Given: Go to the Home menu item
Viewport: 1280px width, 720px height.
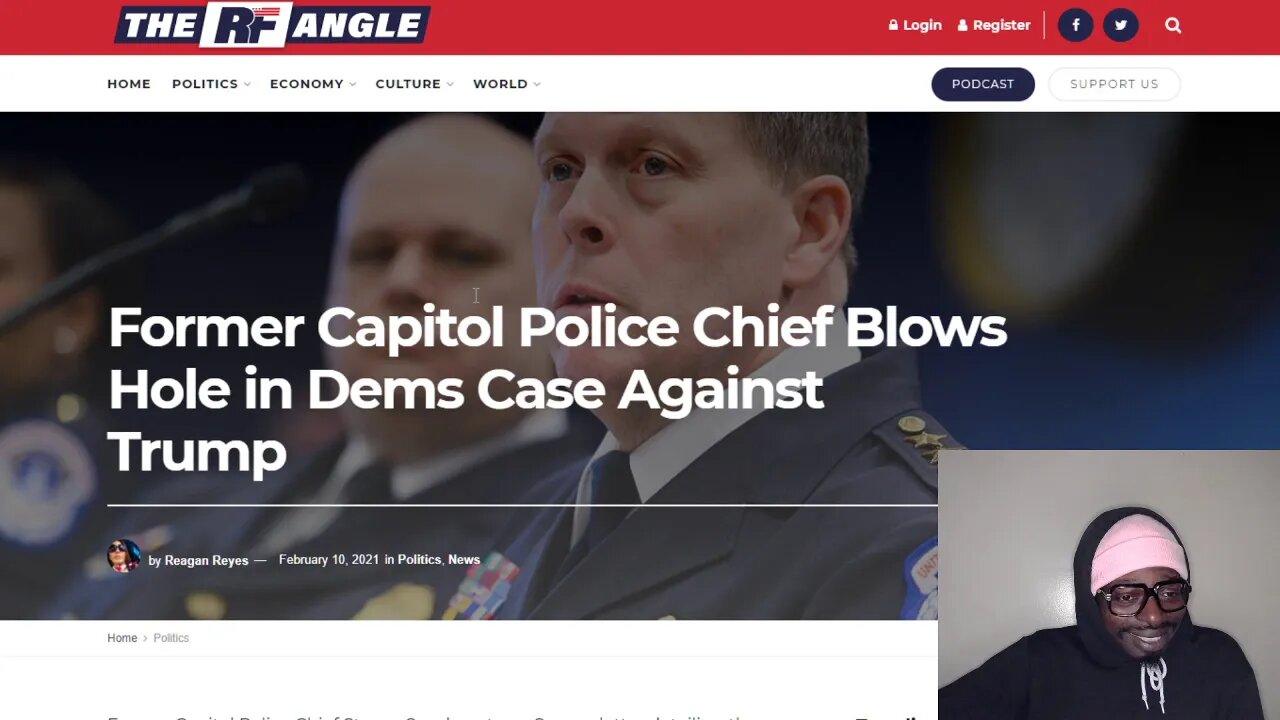Looking at the screenshot, I should click(x=129, y=84).
